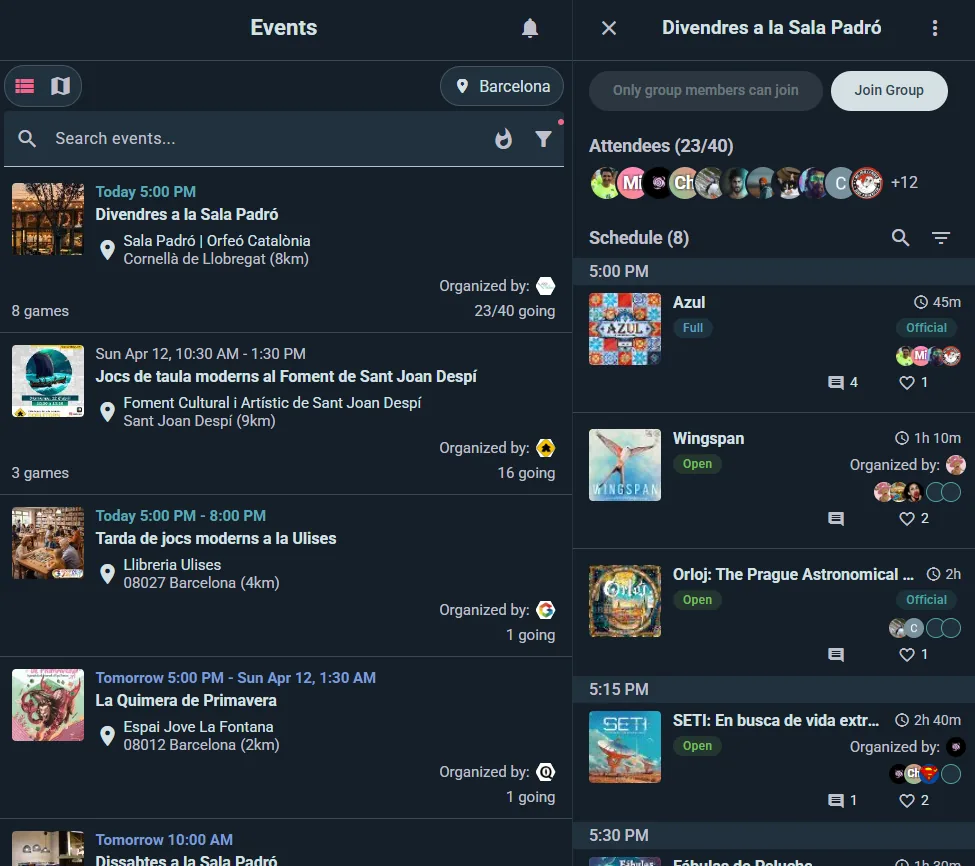The image size is (975, 866).
Task: Search within the Schedule list
Action: [x=900, y=237]
